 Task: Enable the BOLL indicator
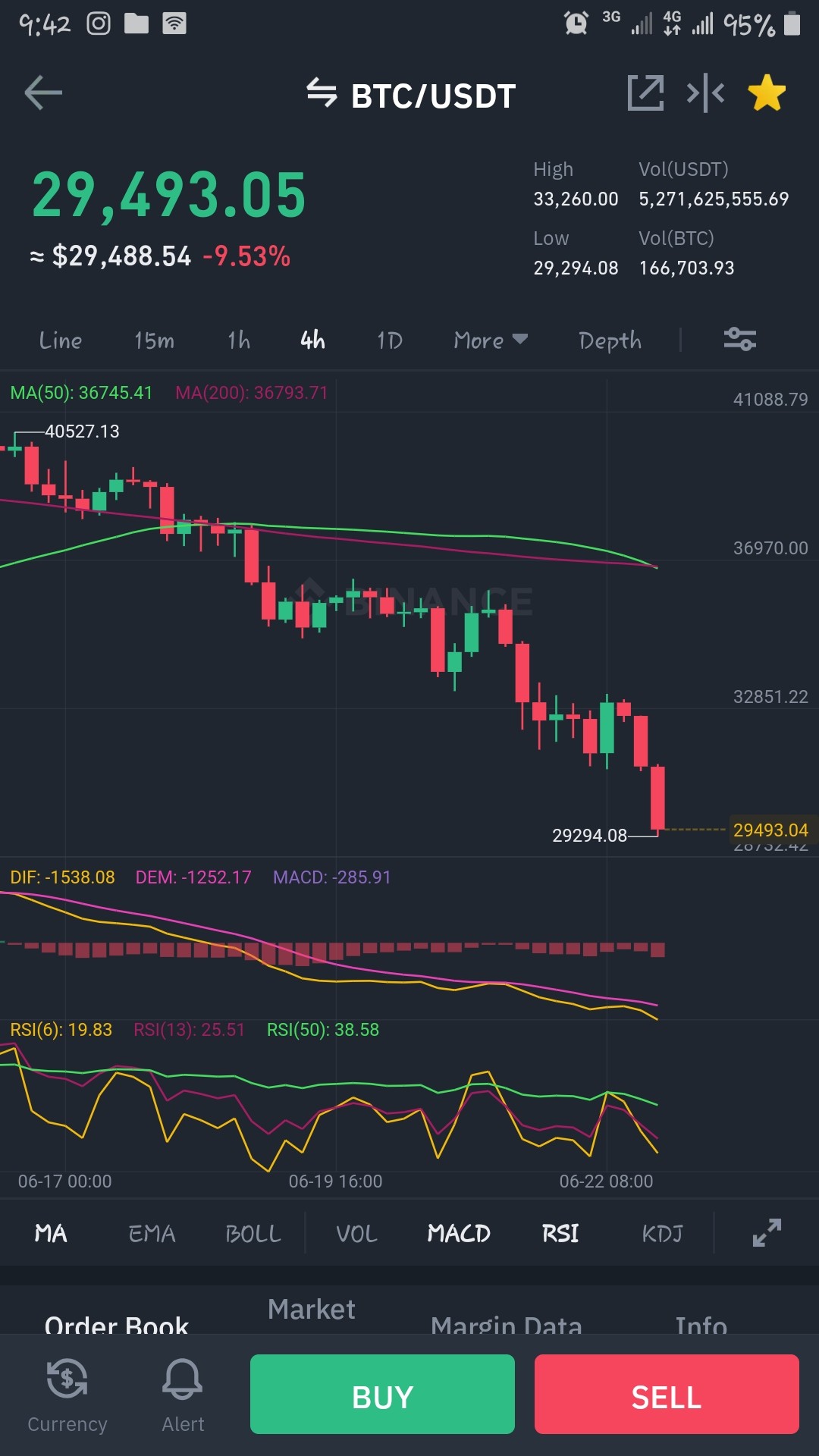tap(253, 1234)
